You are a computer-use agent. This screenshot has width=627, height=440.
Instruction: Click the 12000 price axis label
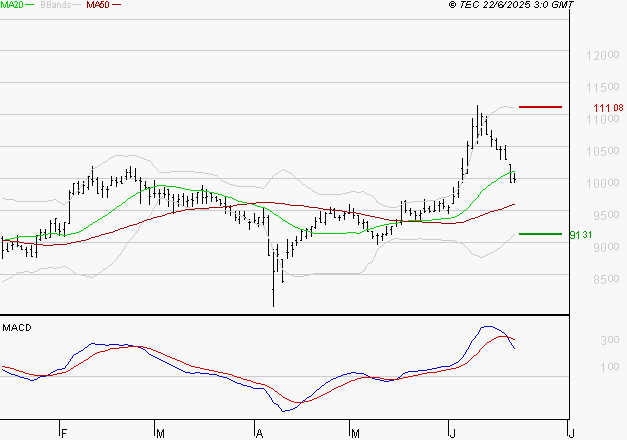[603, 55]
